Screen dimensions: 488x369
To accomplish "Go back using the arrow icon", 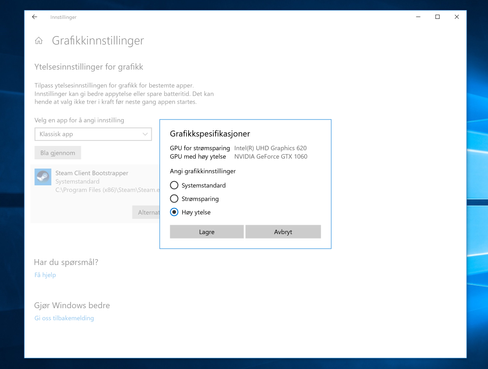I will click(x=35, y=17).
